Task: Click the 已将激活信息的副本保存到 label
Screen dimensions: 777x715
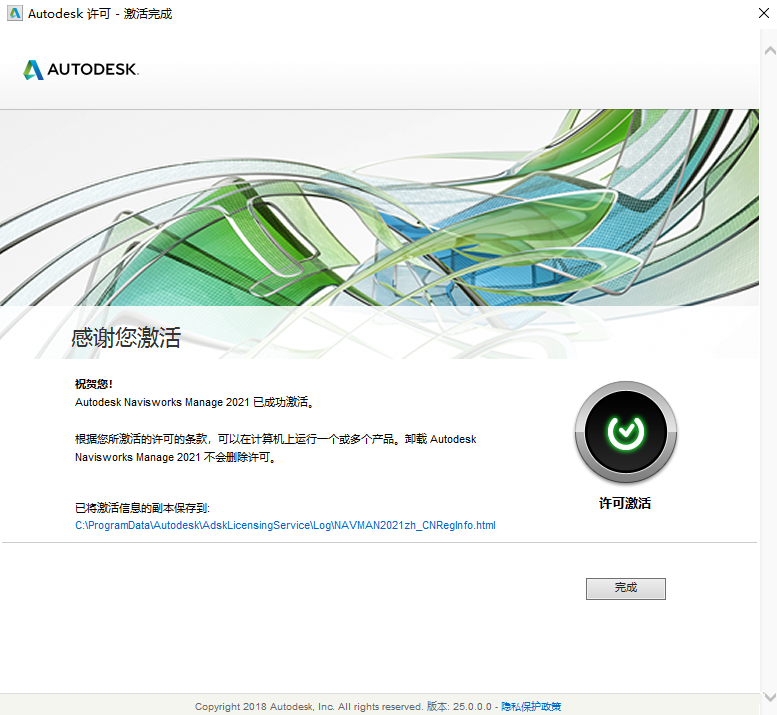Action: (142, 508)
